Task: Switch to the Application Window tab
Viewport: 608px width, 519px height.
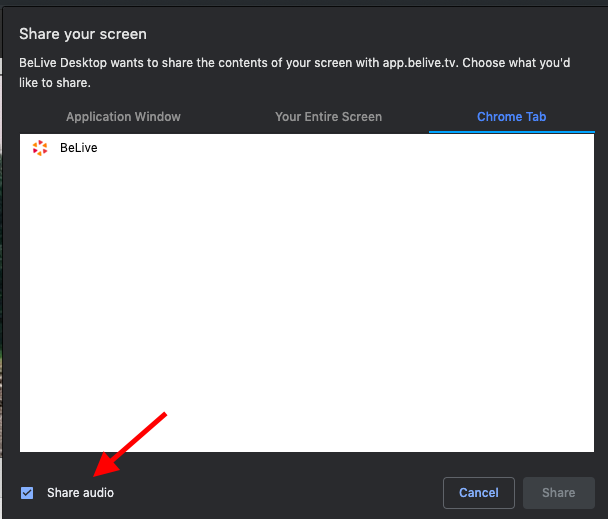Action: pos(123,117)
